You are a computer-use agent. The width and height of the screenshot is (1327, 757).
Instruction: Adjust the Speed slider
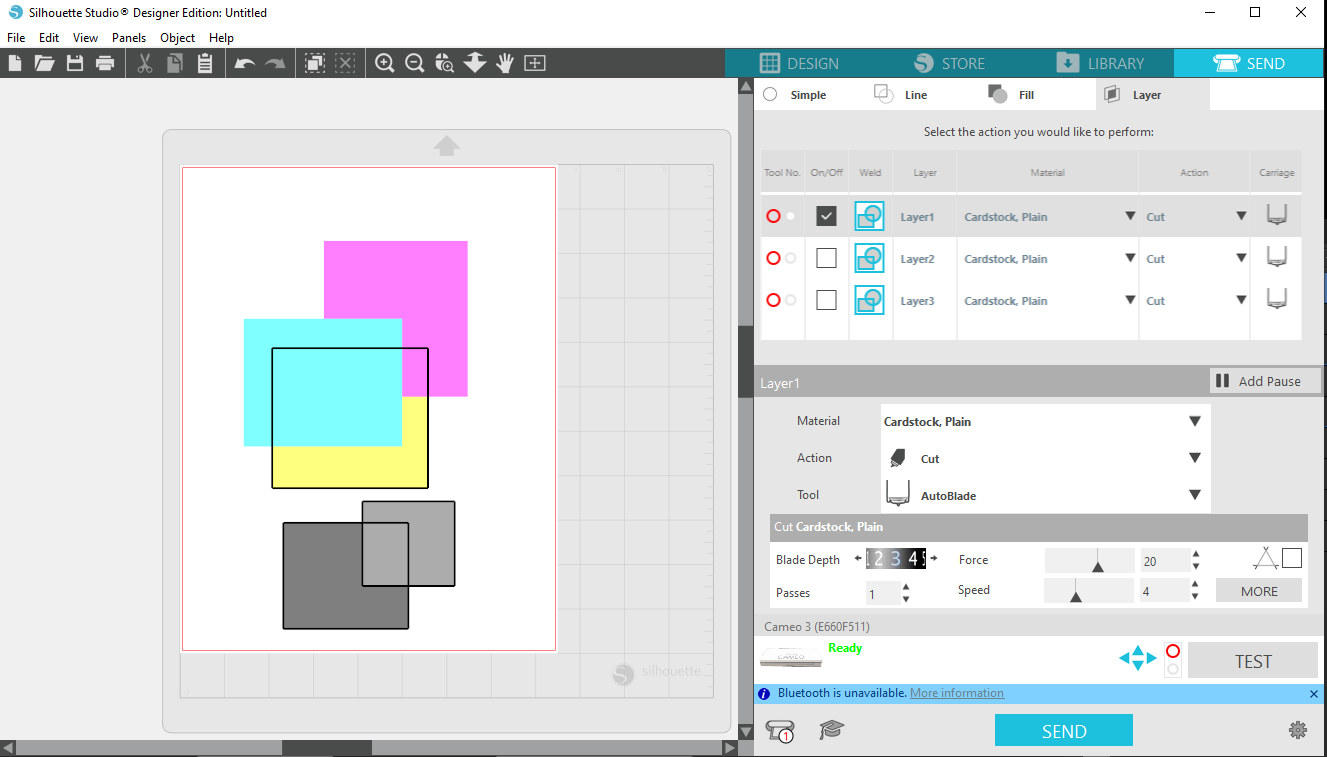1090,591
